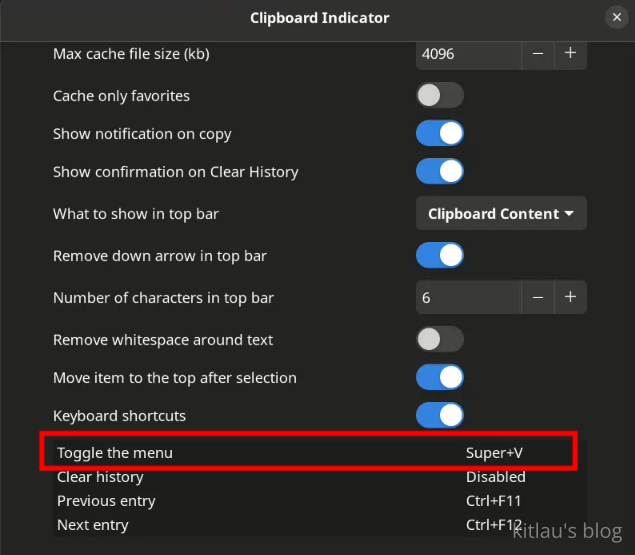Switch off Keyboard shortcuts

[x=440, y=415]
